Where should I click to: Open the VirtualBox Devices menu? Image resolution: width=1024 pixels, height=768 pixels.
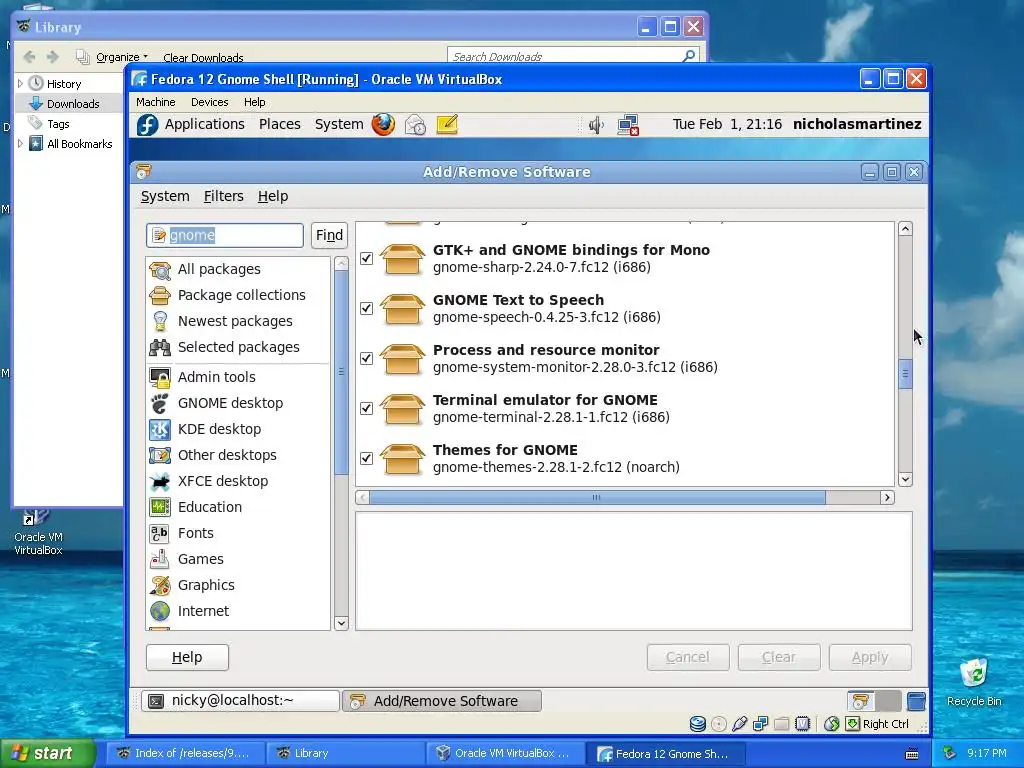tap(210, 102)
